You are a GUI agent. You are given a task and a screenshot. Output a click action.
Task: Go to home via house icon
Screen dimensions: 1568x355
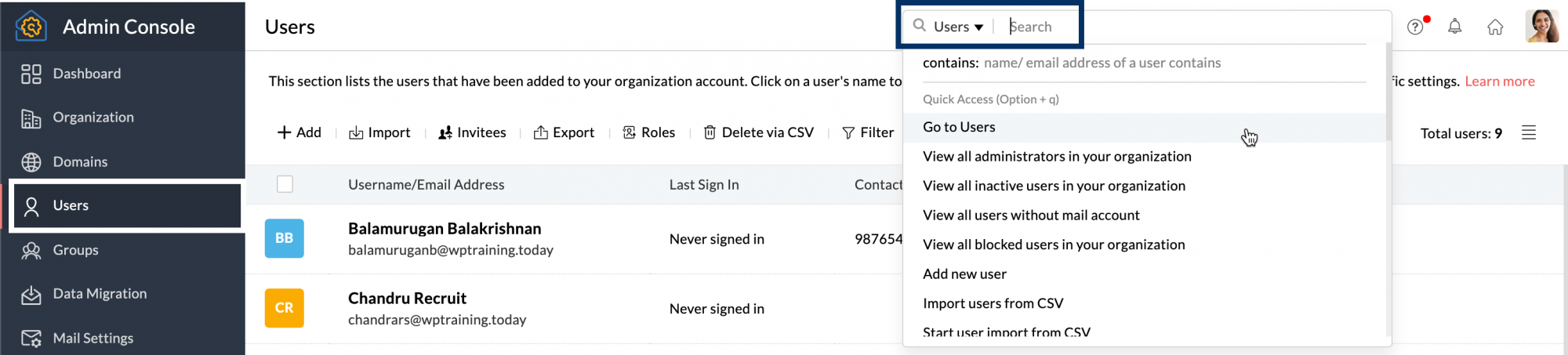(1495, 27)
